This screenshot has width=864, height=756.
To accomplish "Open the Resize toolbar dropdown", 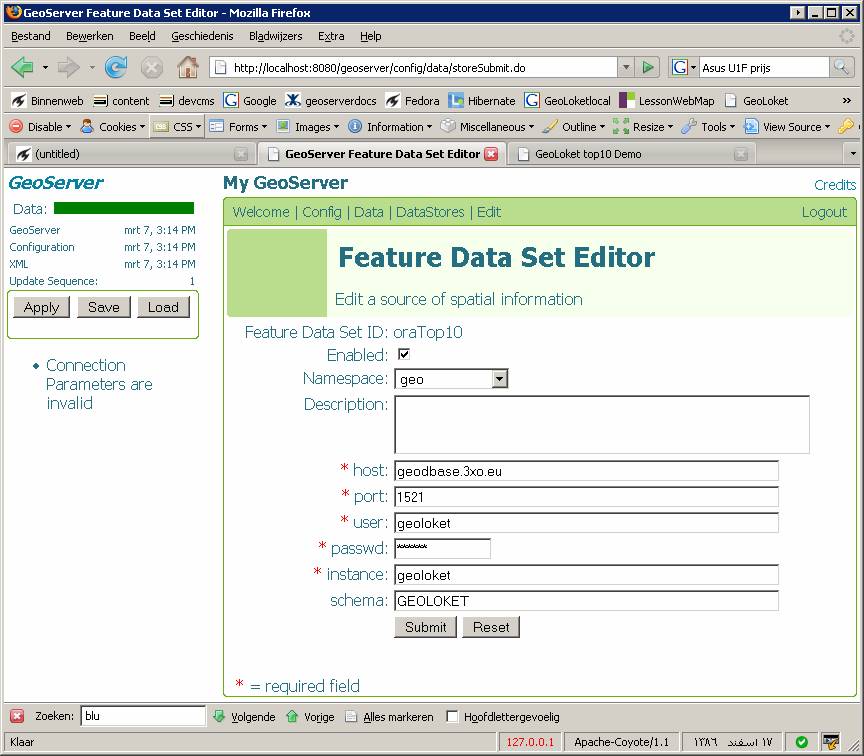I will pyautogui.click(x=643, y=127).
